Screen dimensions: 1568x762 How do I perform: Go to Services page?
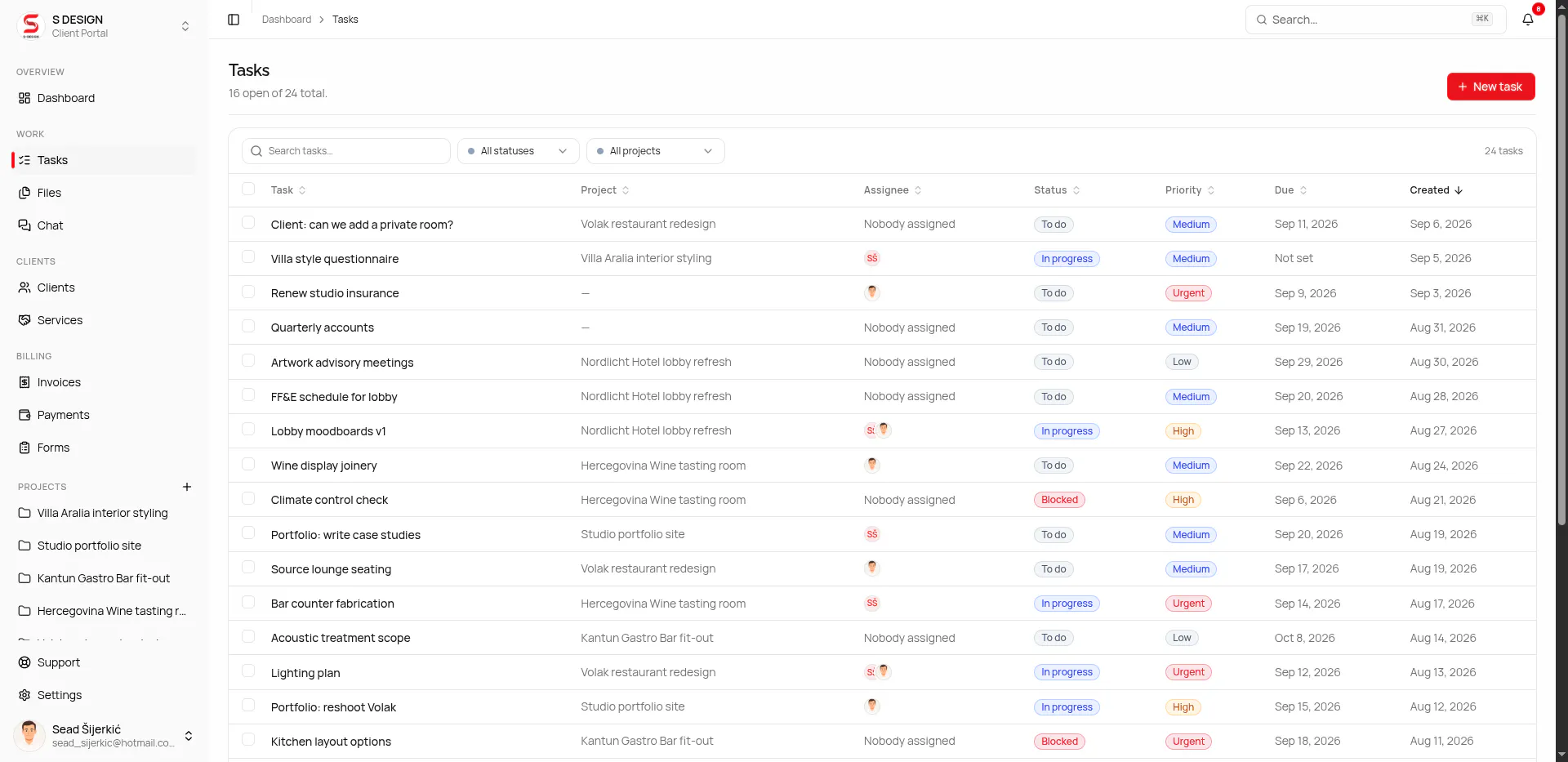pos(105,320)
